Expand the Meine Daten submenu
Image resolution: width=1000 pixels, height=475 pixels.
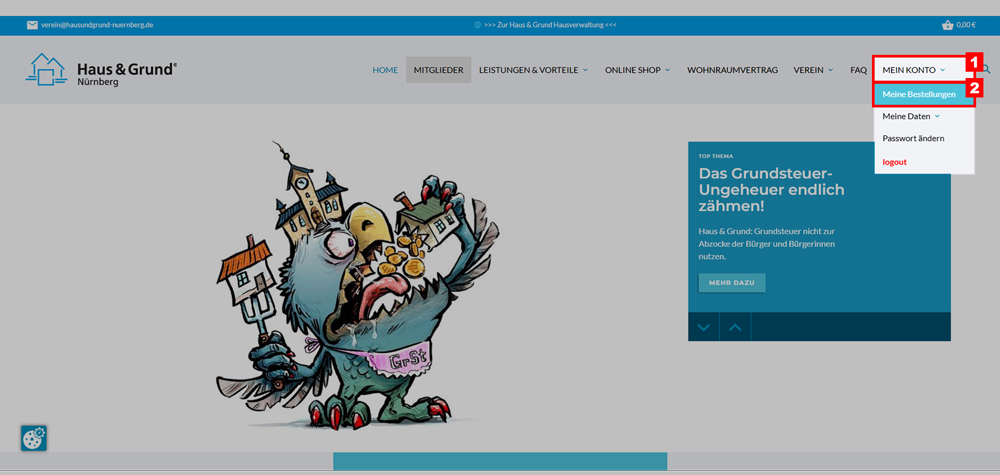911,116
